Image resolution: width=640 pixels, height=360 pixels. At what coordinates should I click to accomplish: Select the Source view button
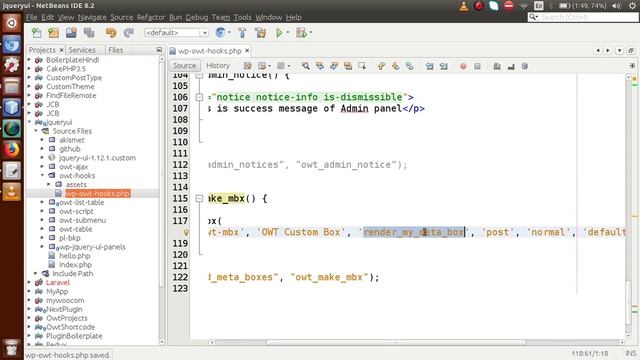[x=184, y=66]
